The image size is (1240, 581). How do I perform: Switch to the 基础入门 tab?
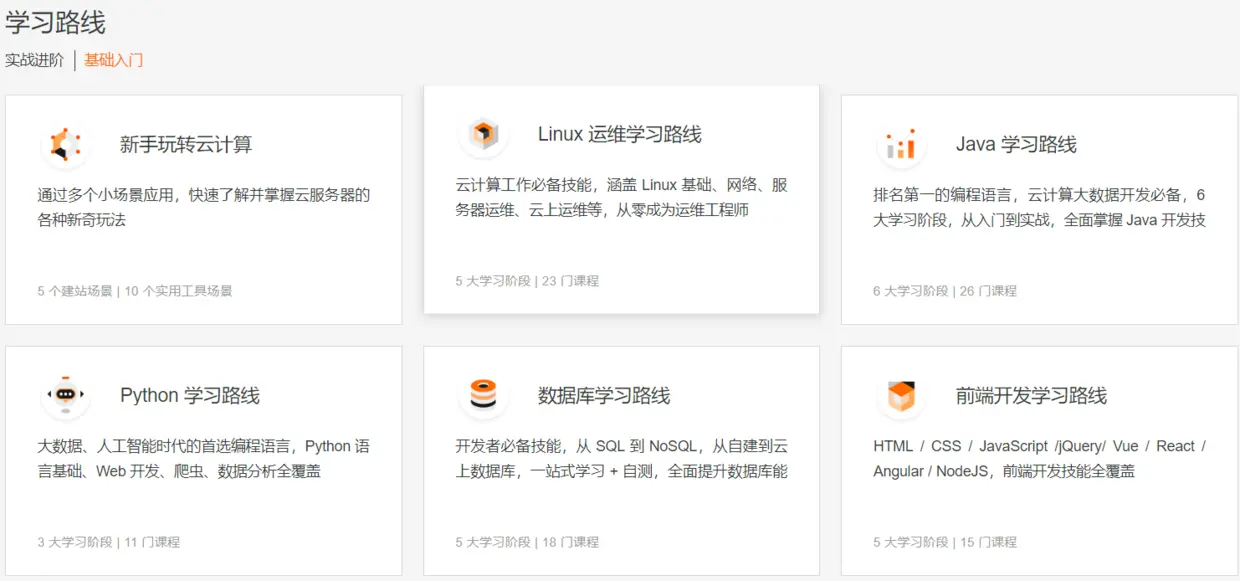(x=113, y=61)
